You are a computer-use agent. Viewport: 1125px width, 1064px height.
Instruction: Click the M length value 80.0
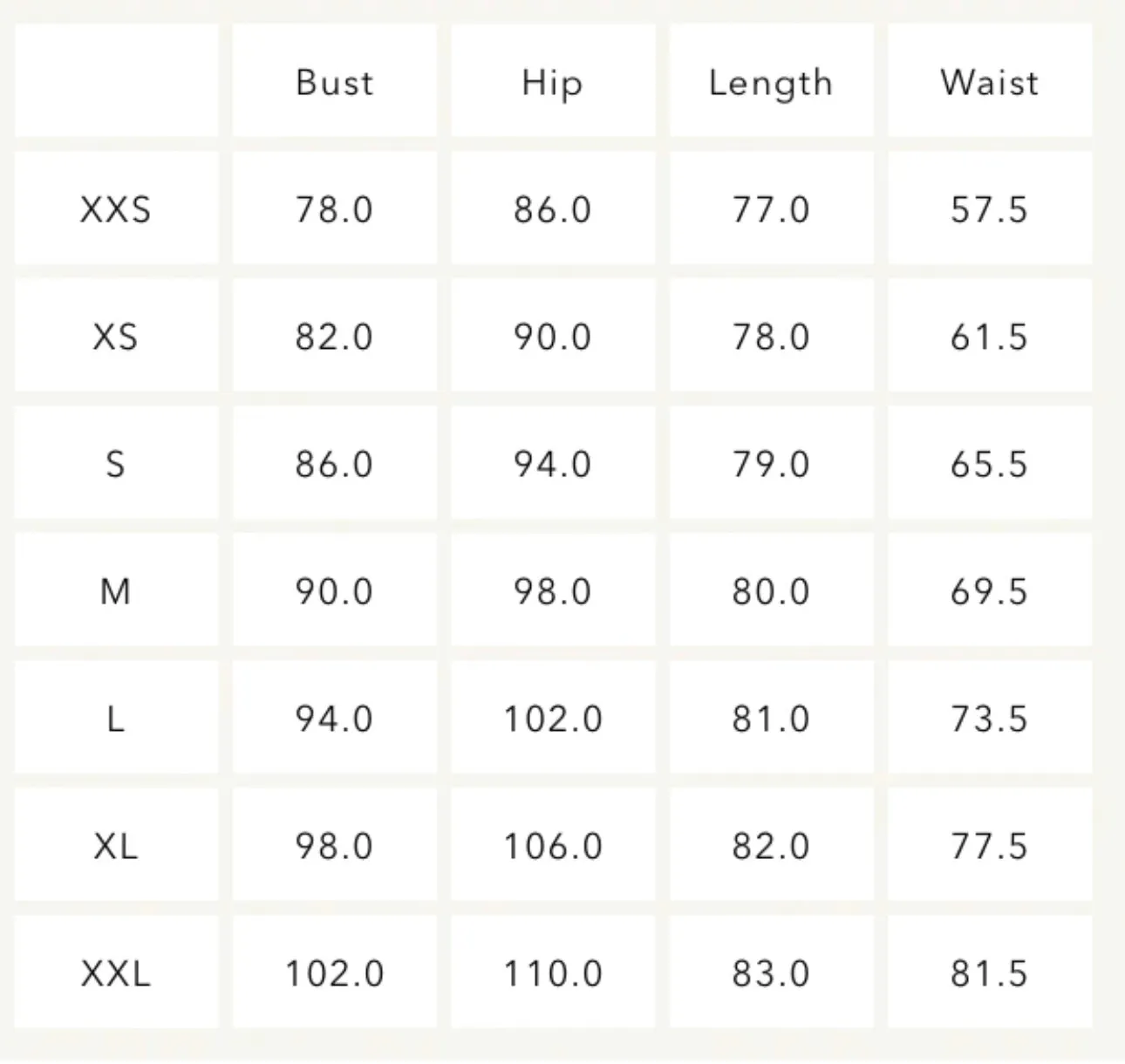pos(771,591)
